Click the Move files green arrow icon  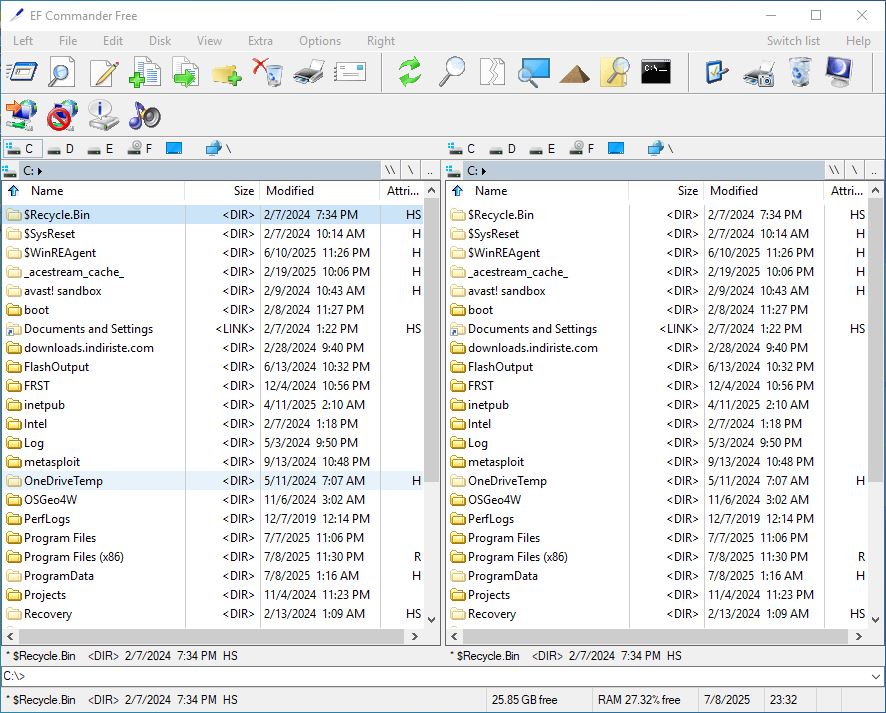pyautogui.click(x=185, y=72)
